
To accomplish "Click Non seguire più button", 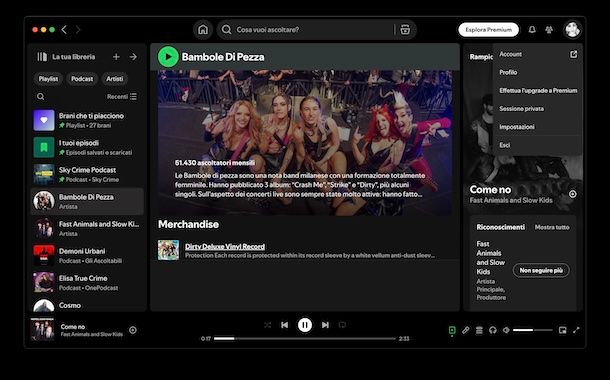I will click(x=541, y=270).
